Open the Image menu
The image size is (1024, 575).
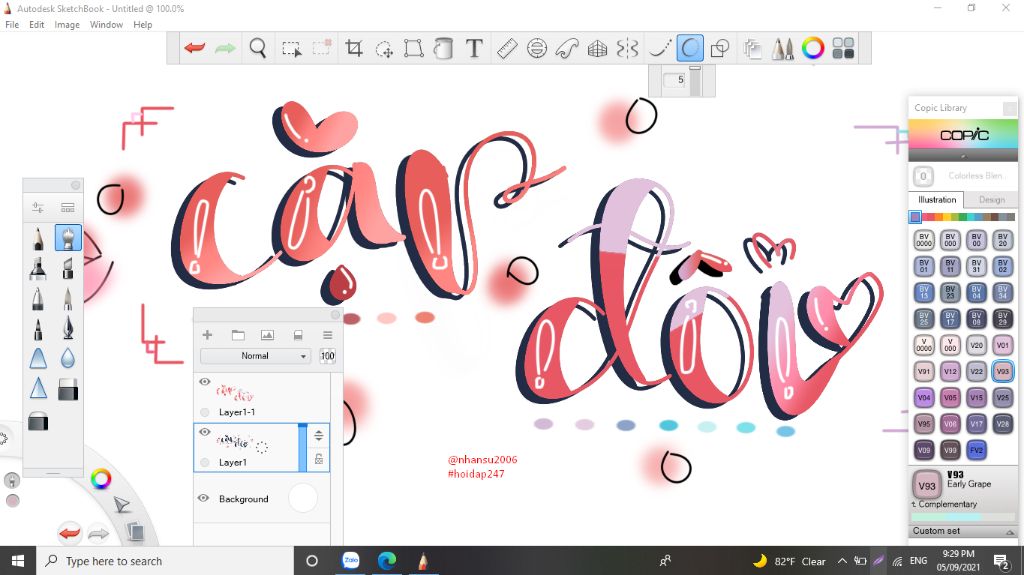(67, 25)
